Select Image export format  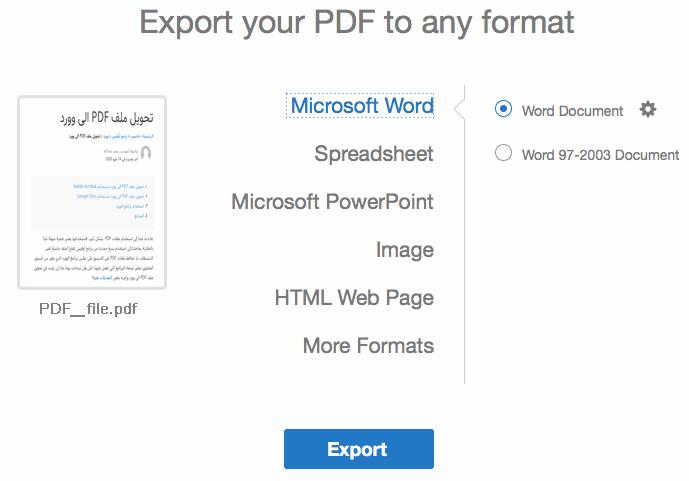click(x=404, y=250)
